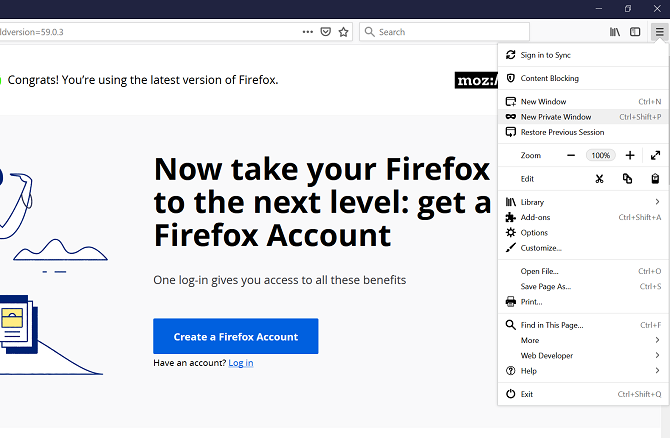Click the Content Blocking shield icon

(511, 78)
